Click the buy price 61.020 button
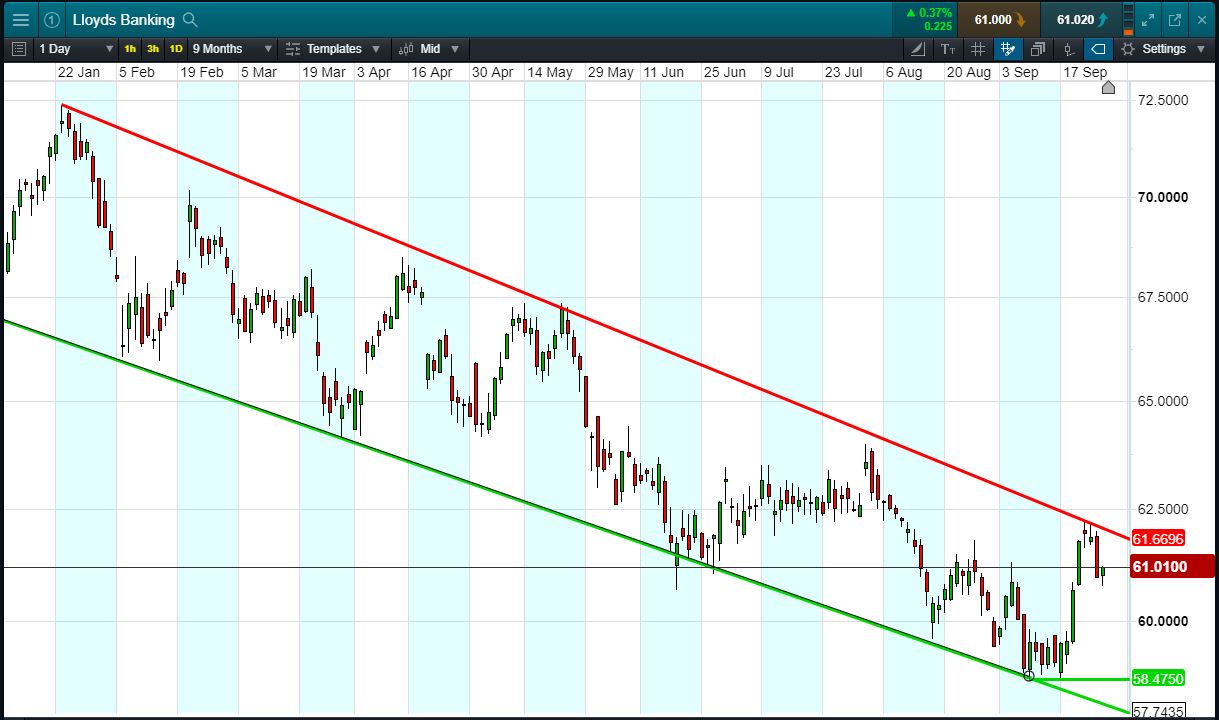The width and height of the screenshot is (1219, 720). tap(1081, 19)
